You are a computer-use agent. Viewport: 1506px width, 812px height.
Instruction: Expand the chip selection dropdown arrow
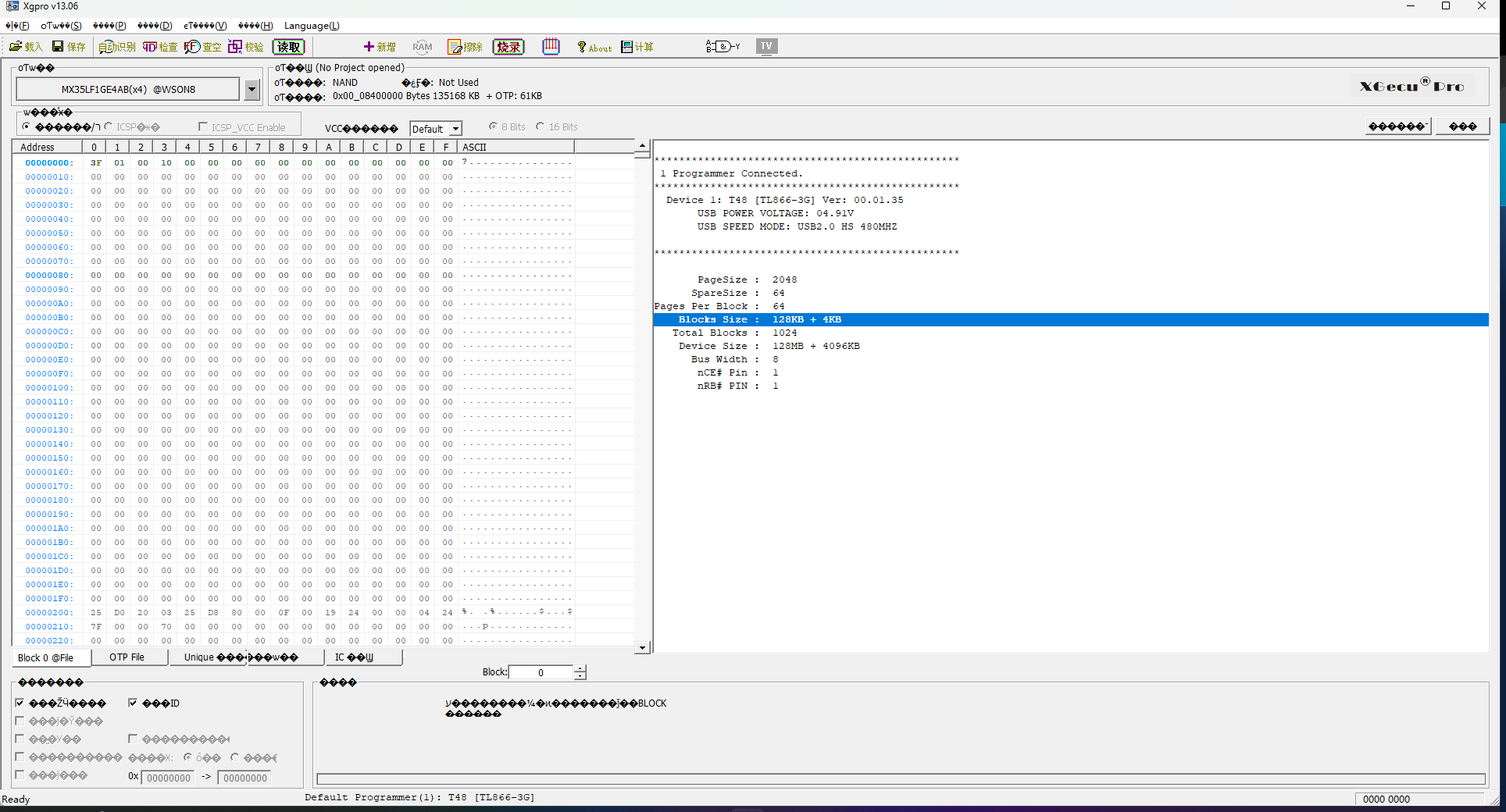pyautogui.click(x=252, y=90)
